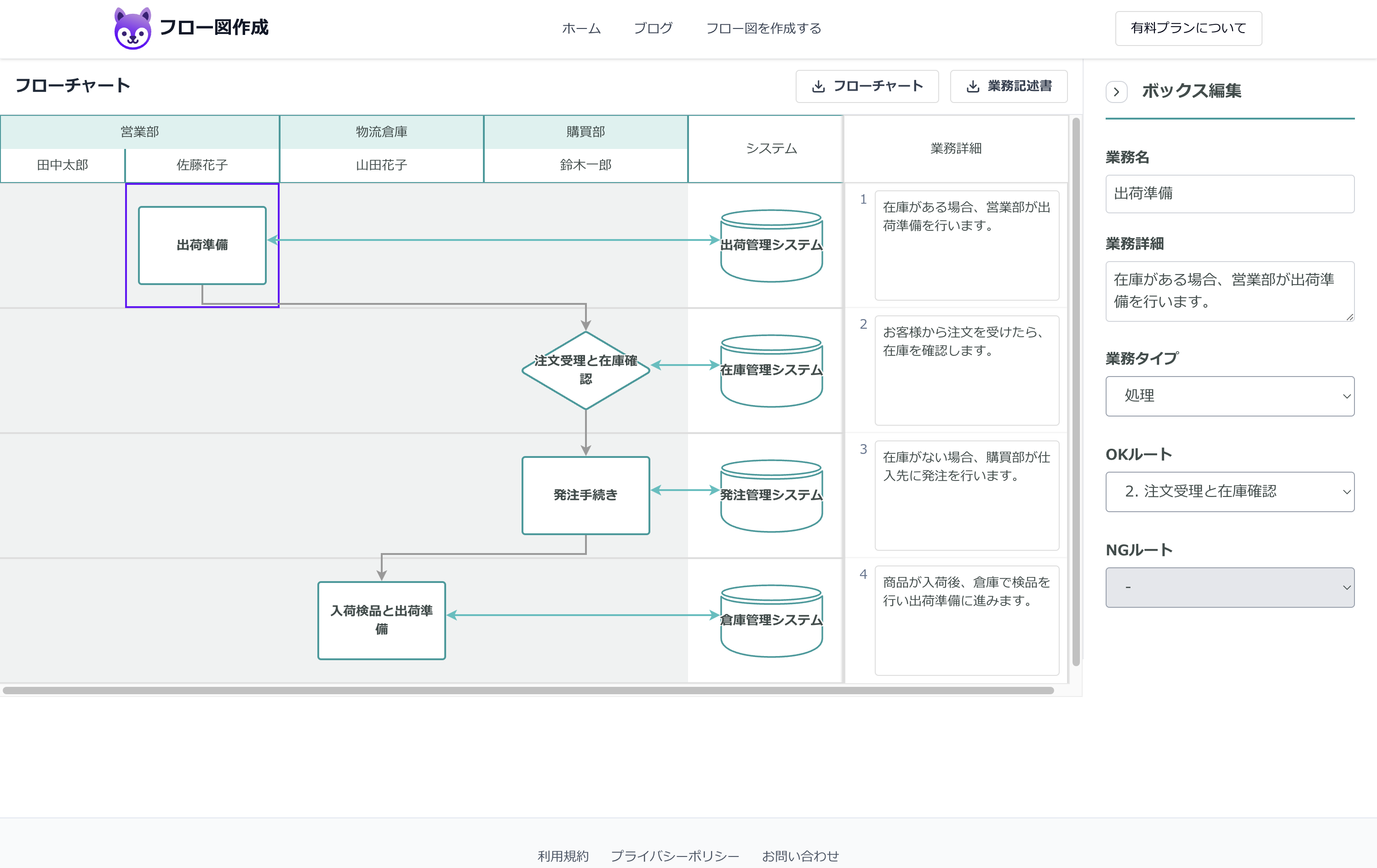Collapse the ボックス編集 panel with chevron
This screenshot has width=1377, height=868.
[1116, 91]
